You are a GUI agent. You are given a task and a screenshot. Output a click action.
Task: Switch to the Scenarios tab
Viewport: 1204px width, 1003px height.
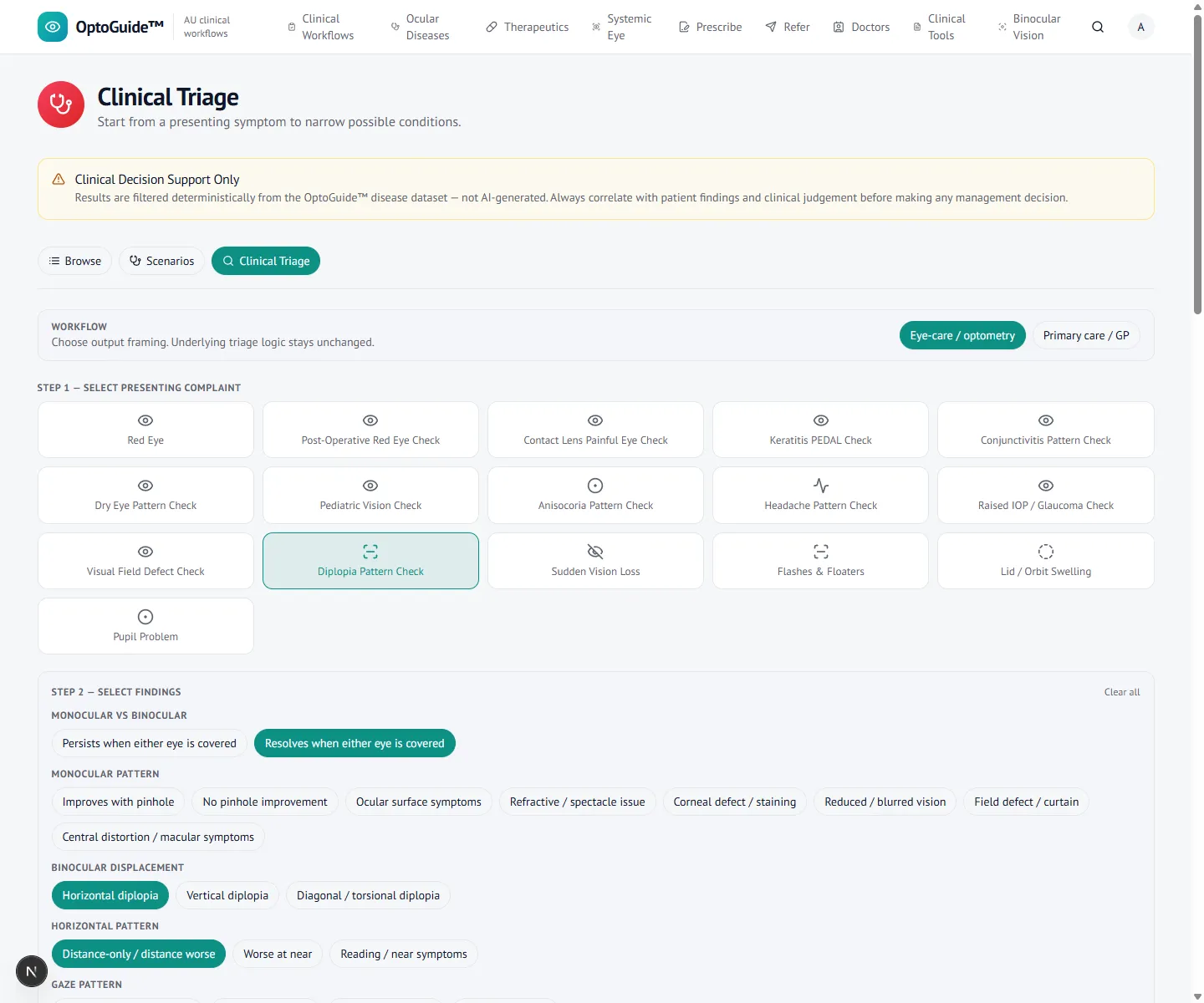[x=162, y=261]
